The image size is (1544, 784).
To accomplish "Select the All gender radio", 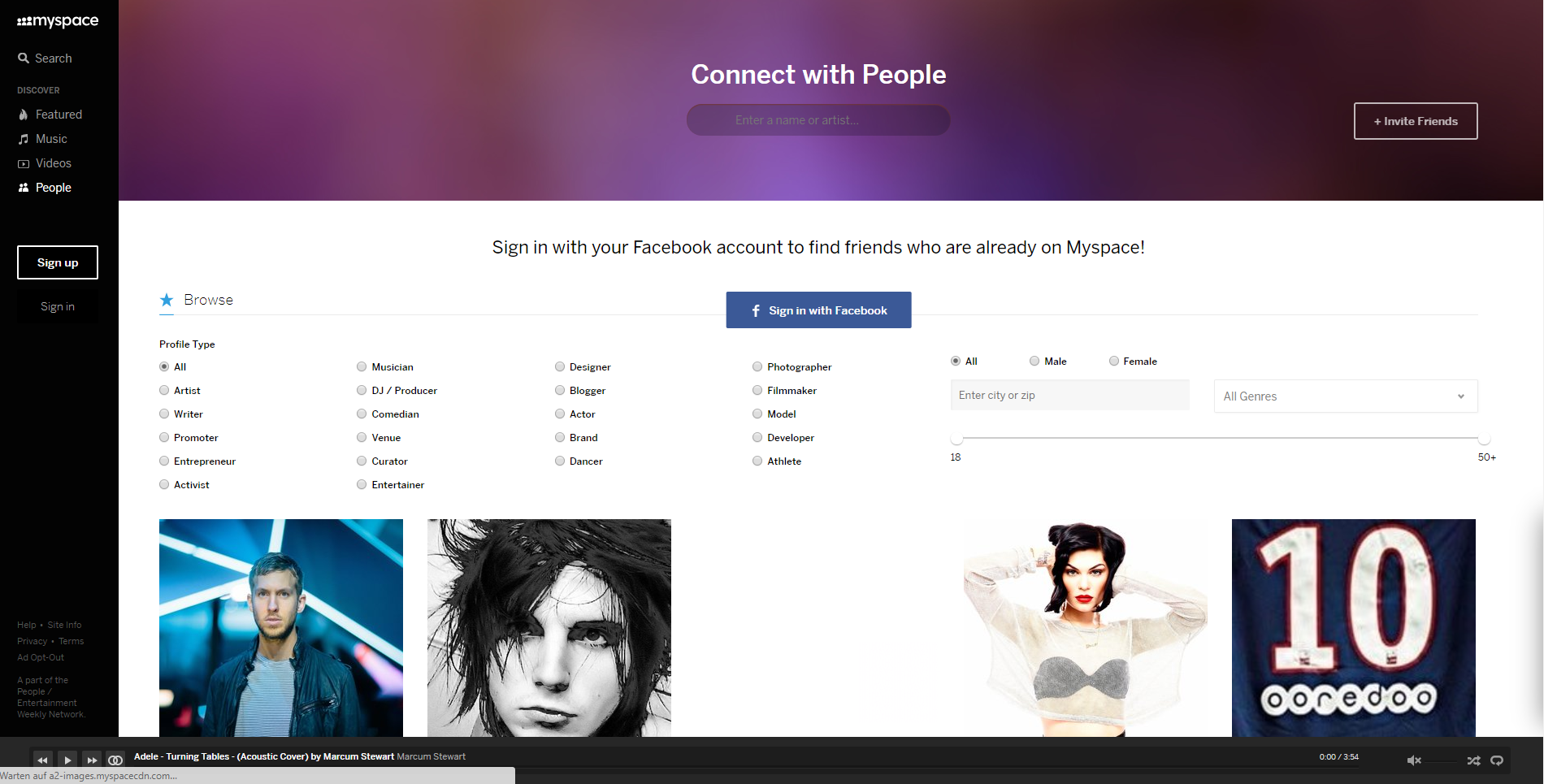I will [x=956, y=362].
